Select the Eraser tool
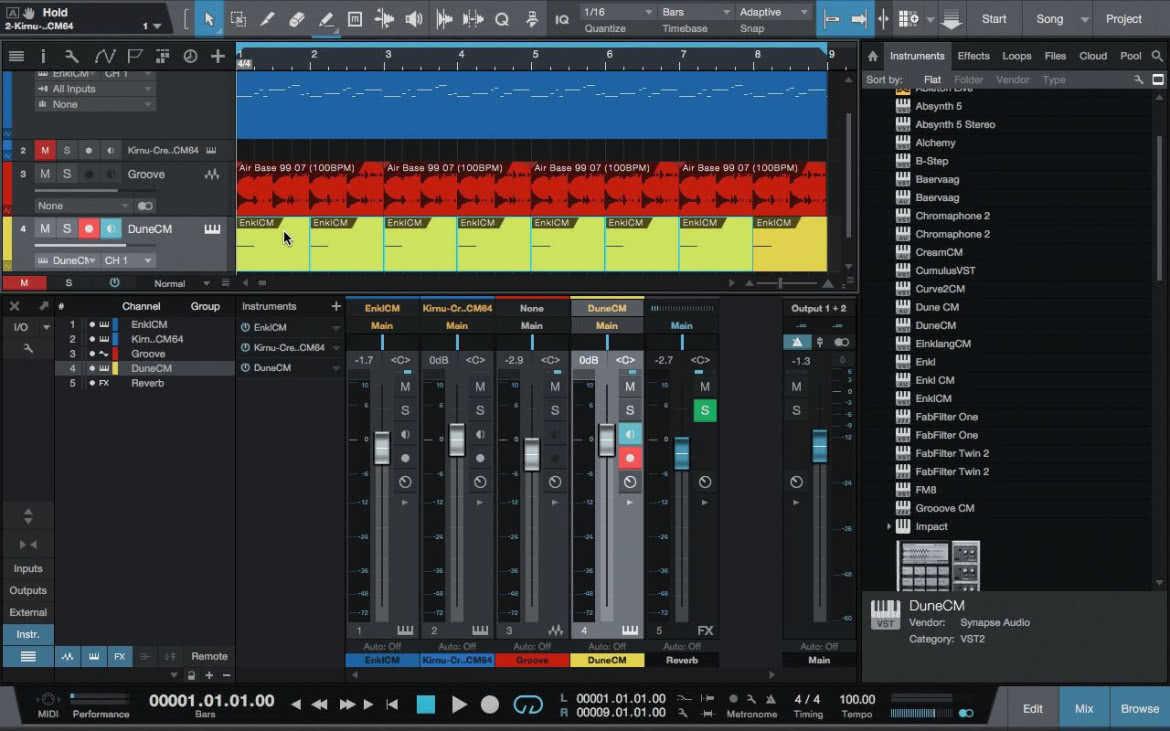Viewport: 1170px width, 731px height. coord(296,19)
